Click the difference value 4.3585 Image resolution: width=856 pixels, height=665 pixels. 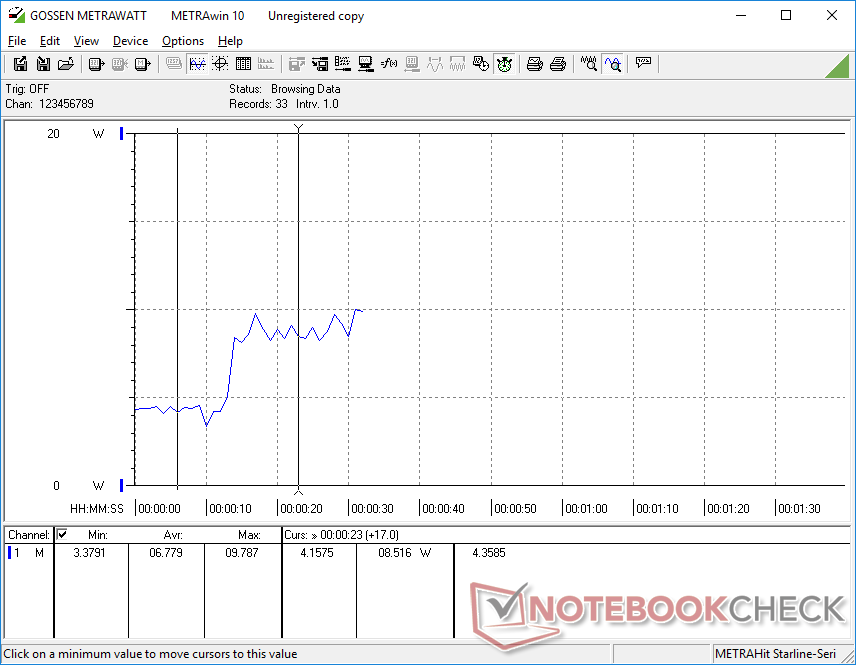point(489,553)
